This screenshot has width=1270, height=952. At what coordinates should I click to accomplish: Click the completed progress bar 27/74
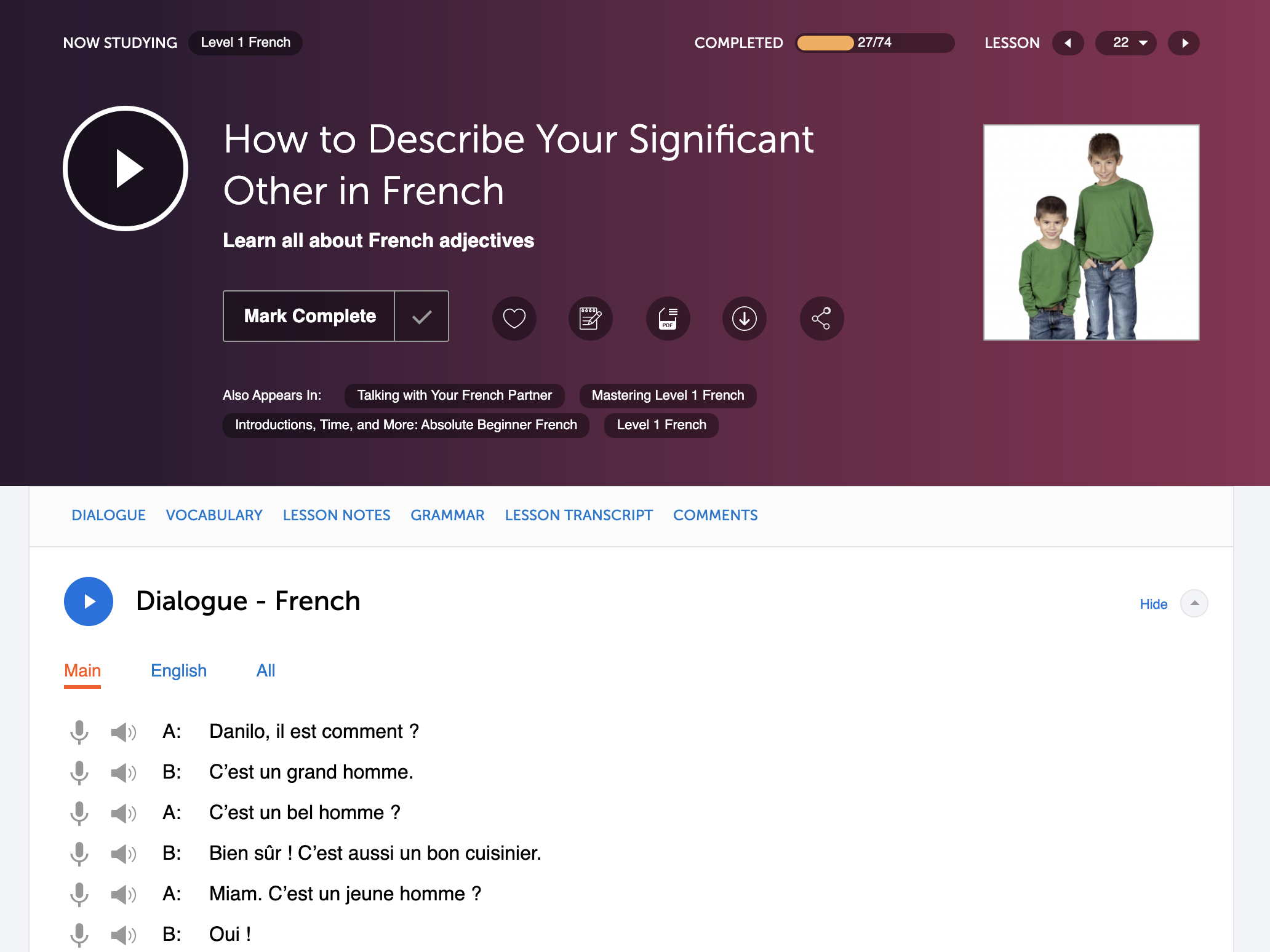pos(874,42)
